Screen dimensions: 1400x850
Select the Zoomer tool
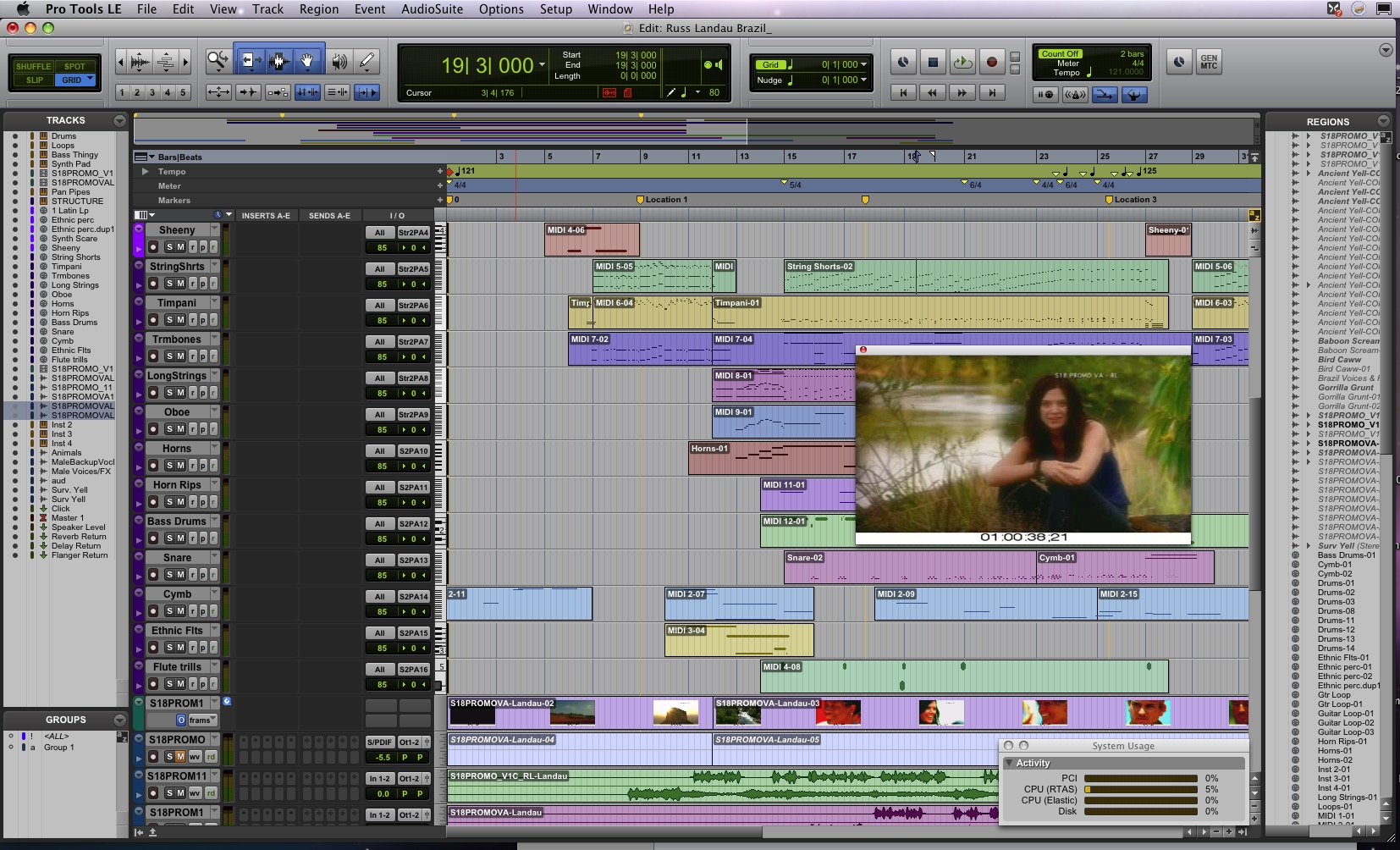point(218,61)
